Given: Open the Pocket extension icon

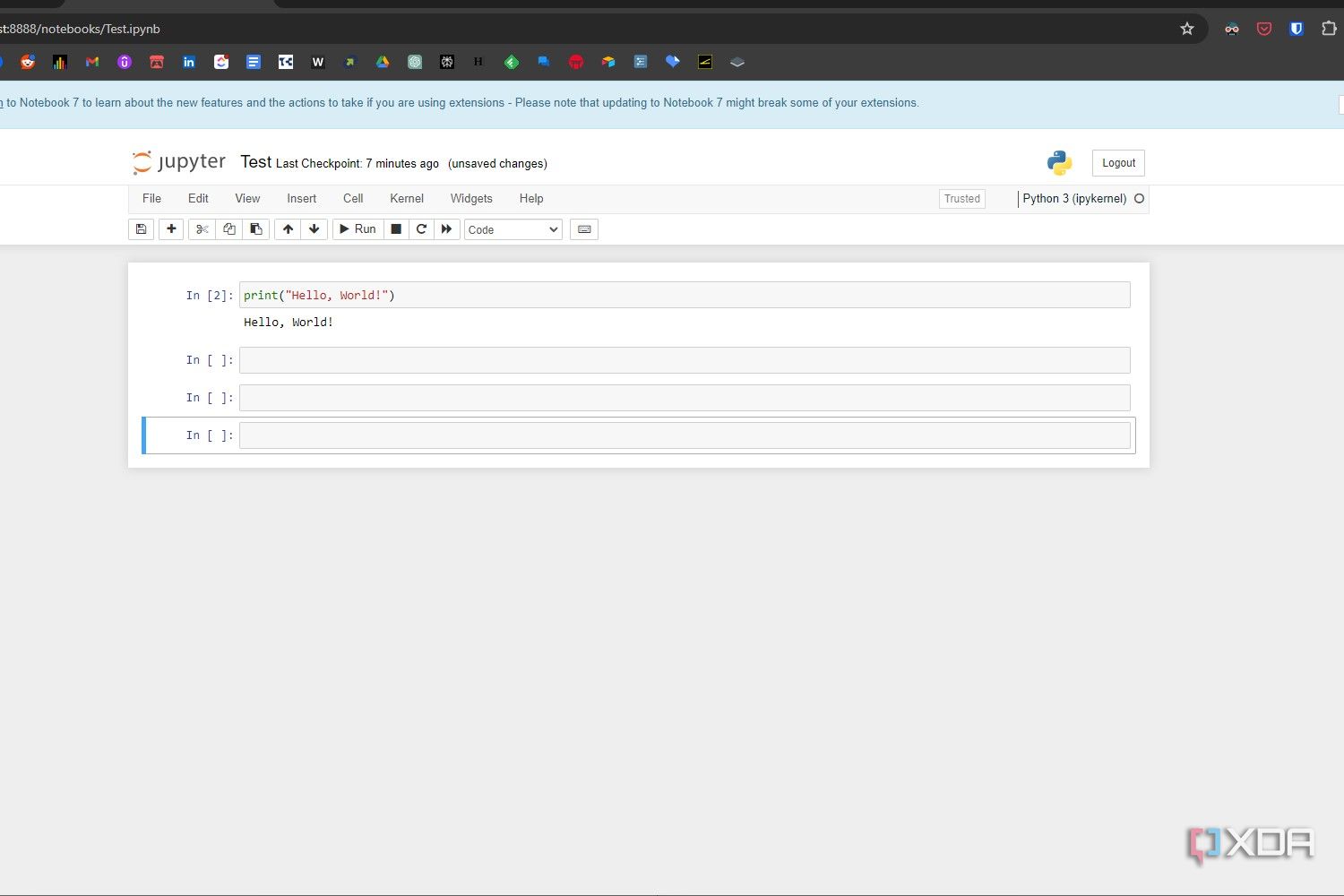Looking at the screenshot, I should 1264,29.
